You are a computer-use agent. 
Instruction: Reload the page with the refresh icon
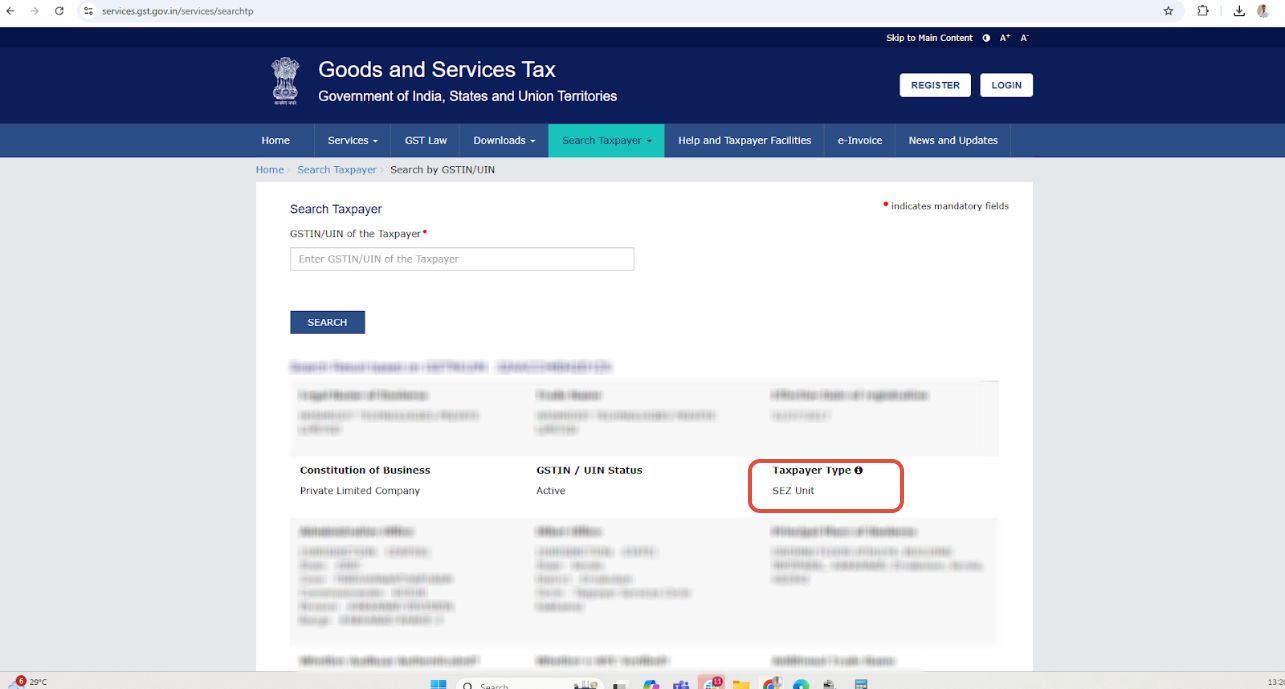(59, 11)
